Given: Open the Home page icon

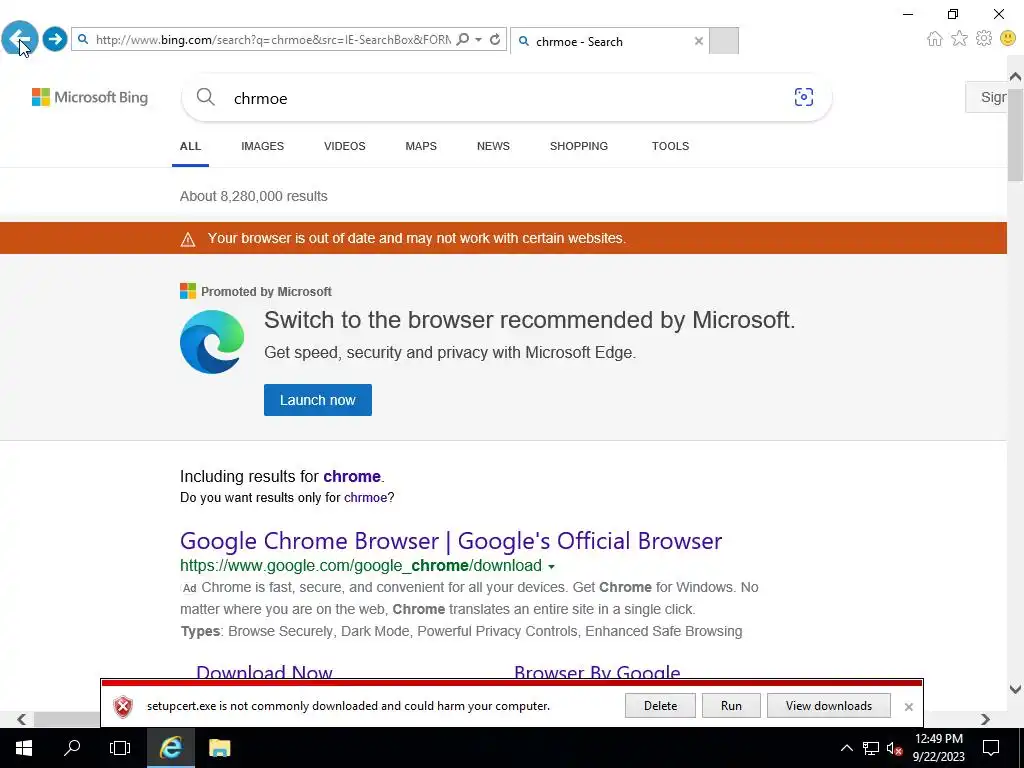Looking at the screenshot, I should 935,39.
